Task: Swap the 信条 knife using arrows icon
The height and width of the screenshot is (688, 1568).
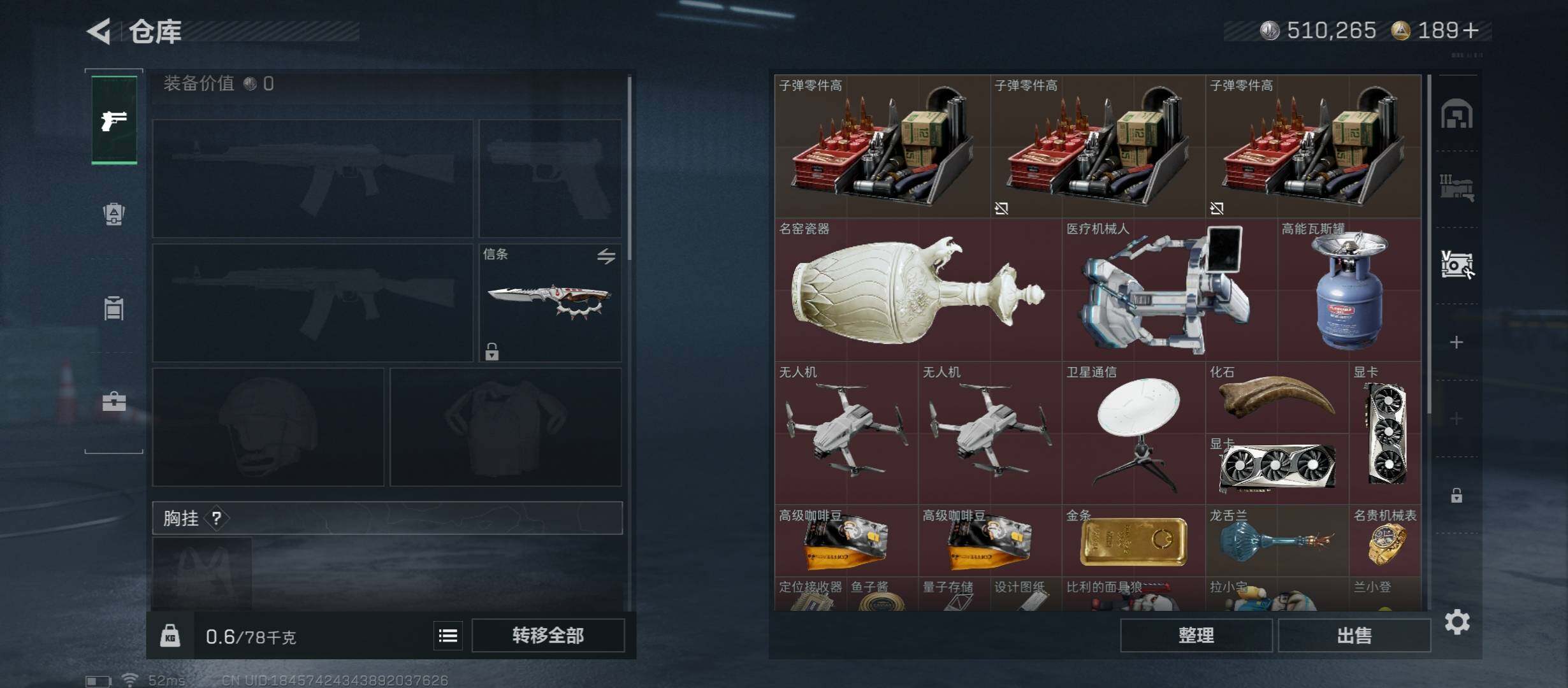Action: 606,256
